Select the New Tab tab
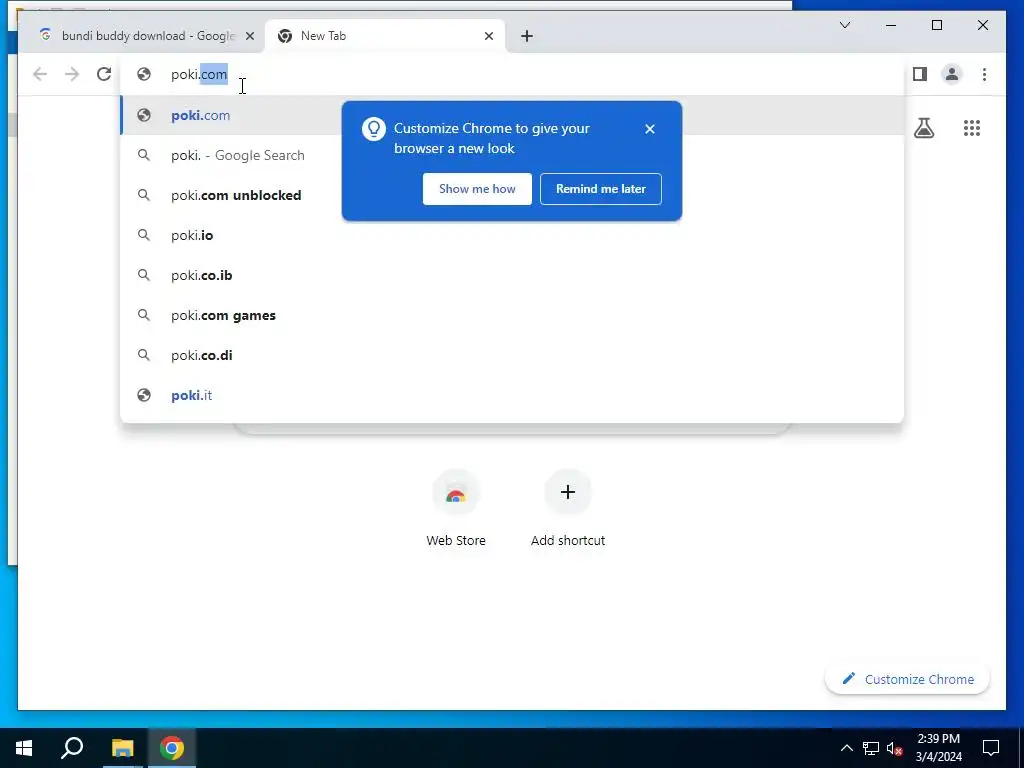 click(x=385, y=36)
